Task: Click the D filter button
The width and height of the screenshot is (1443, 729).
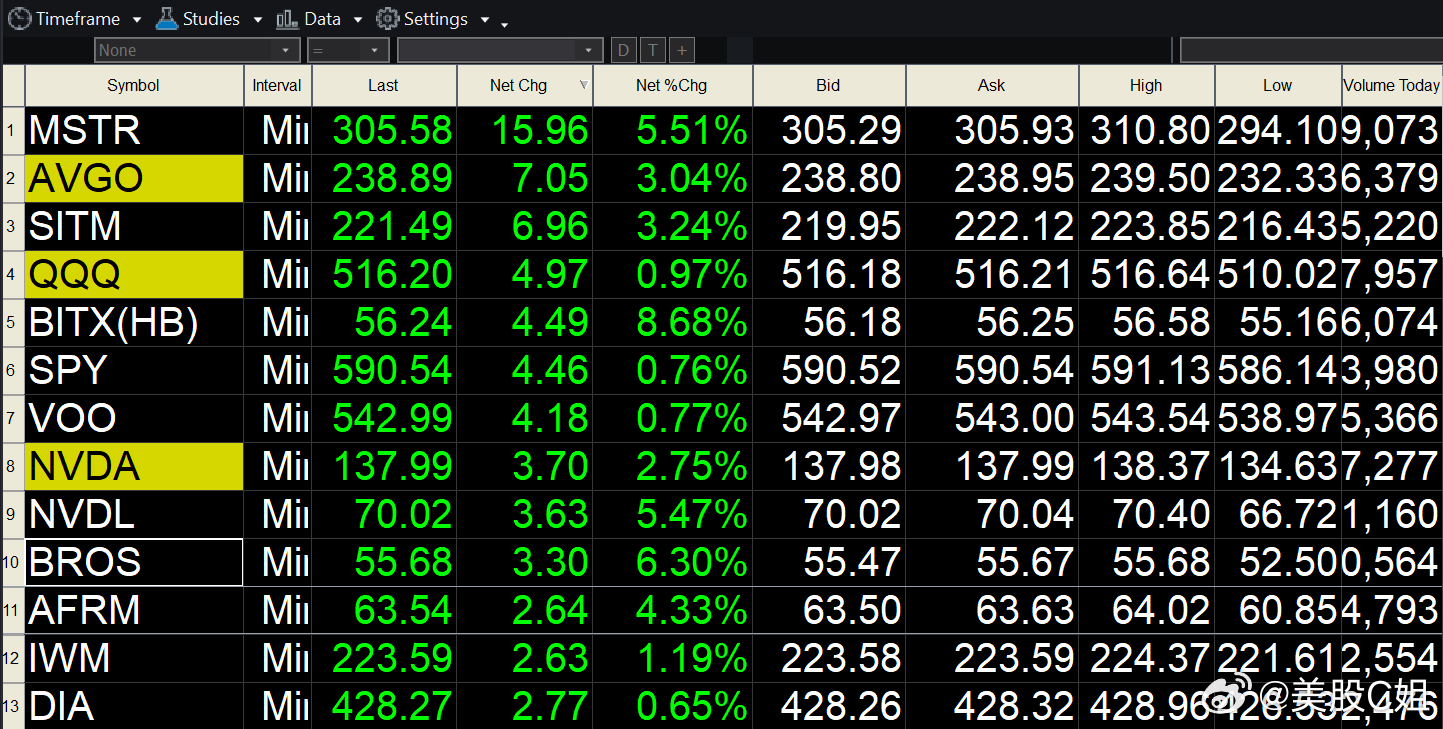Action: coord(624,50)
